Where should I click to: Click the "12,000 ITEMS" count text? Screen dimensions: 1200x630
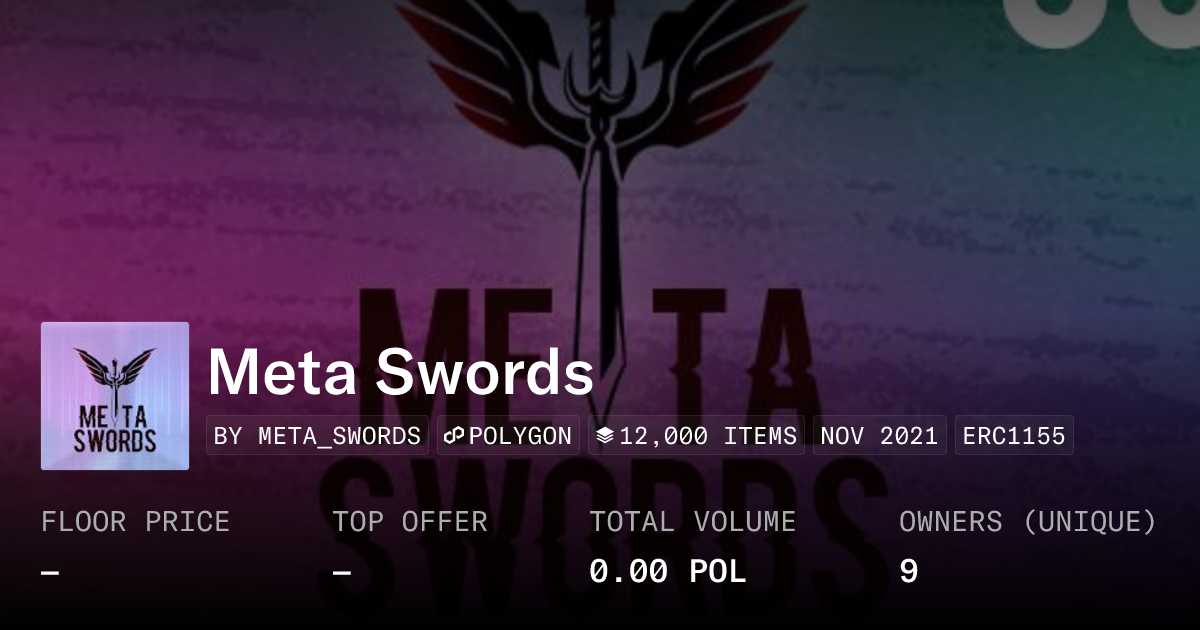(x=708, y=436)
